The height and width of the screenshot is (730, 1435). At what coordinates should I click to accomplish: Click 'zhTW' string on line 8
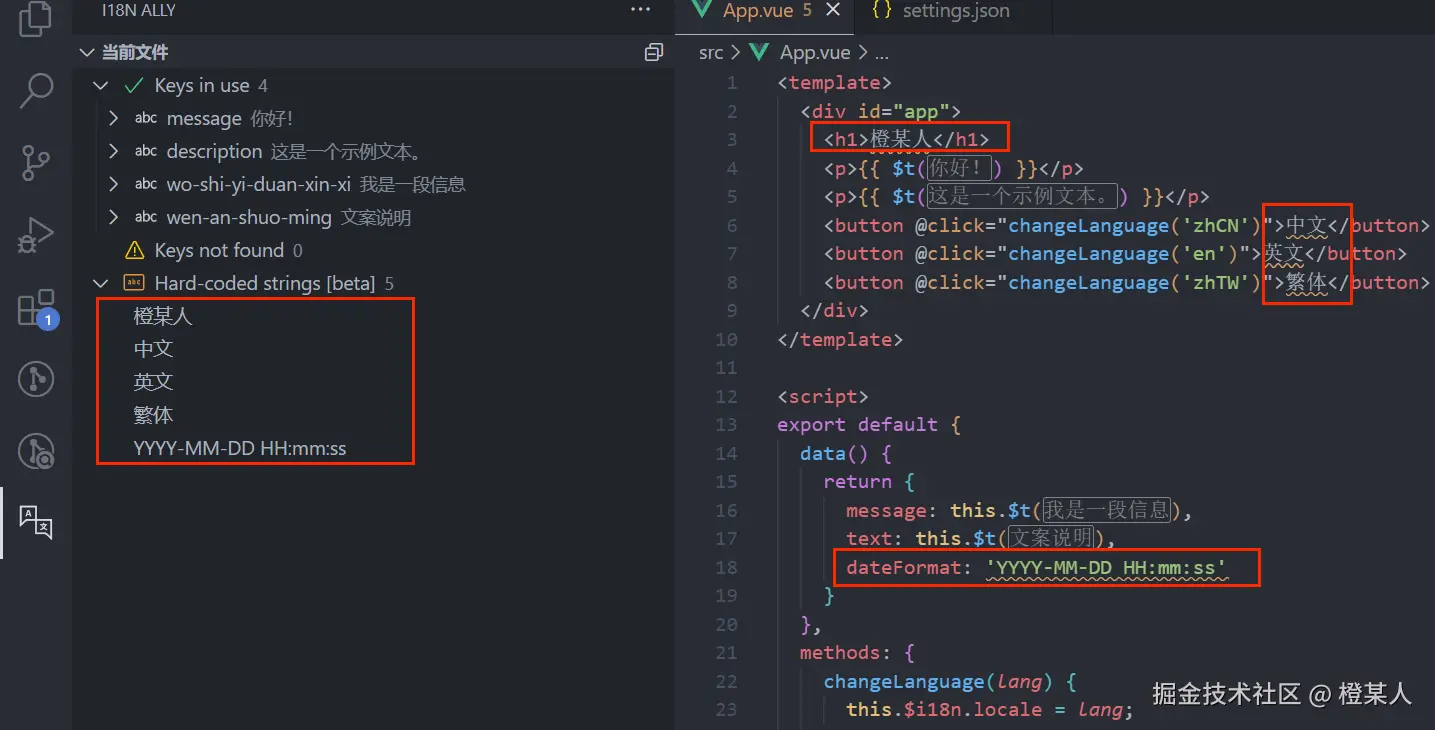[1219, 282]
